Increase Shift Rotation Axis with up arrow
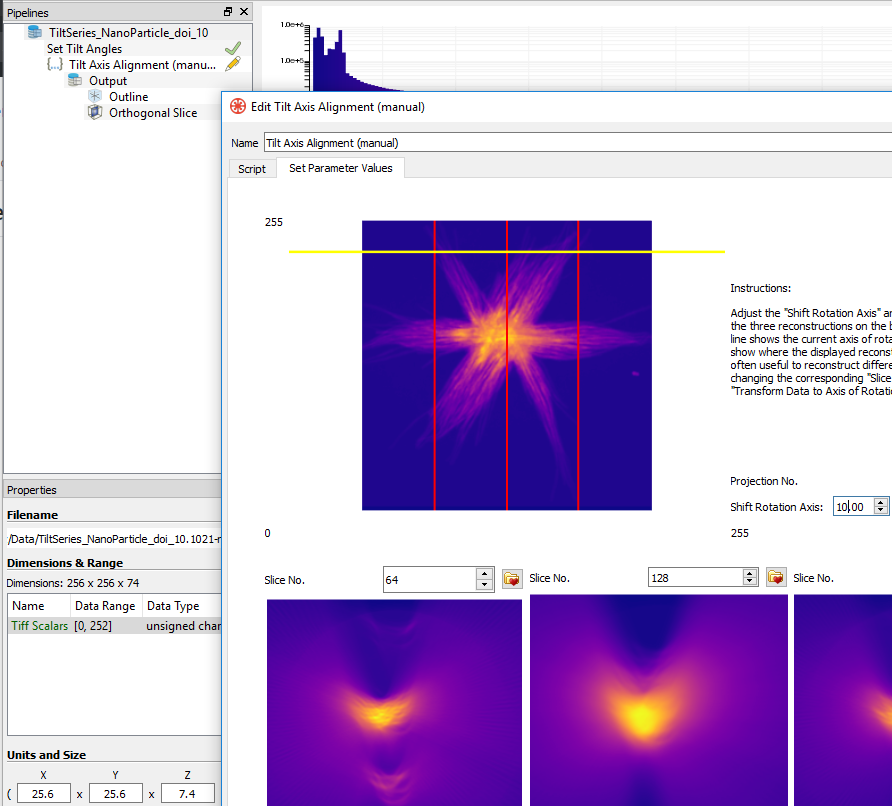 (881, 502)
